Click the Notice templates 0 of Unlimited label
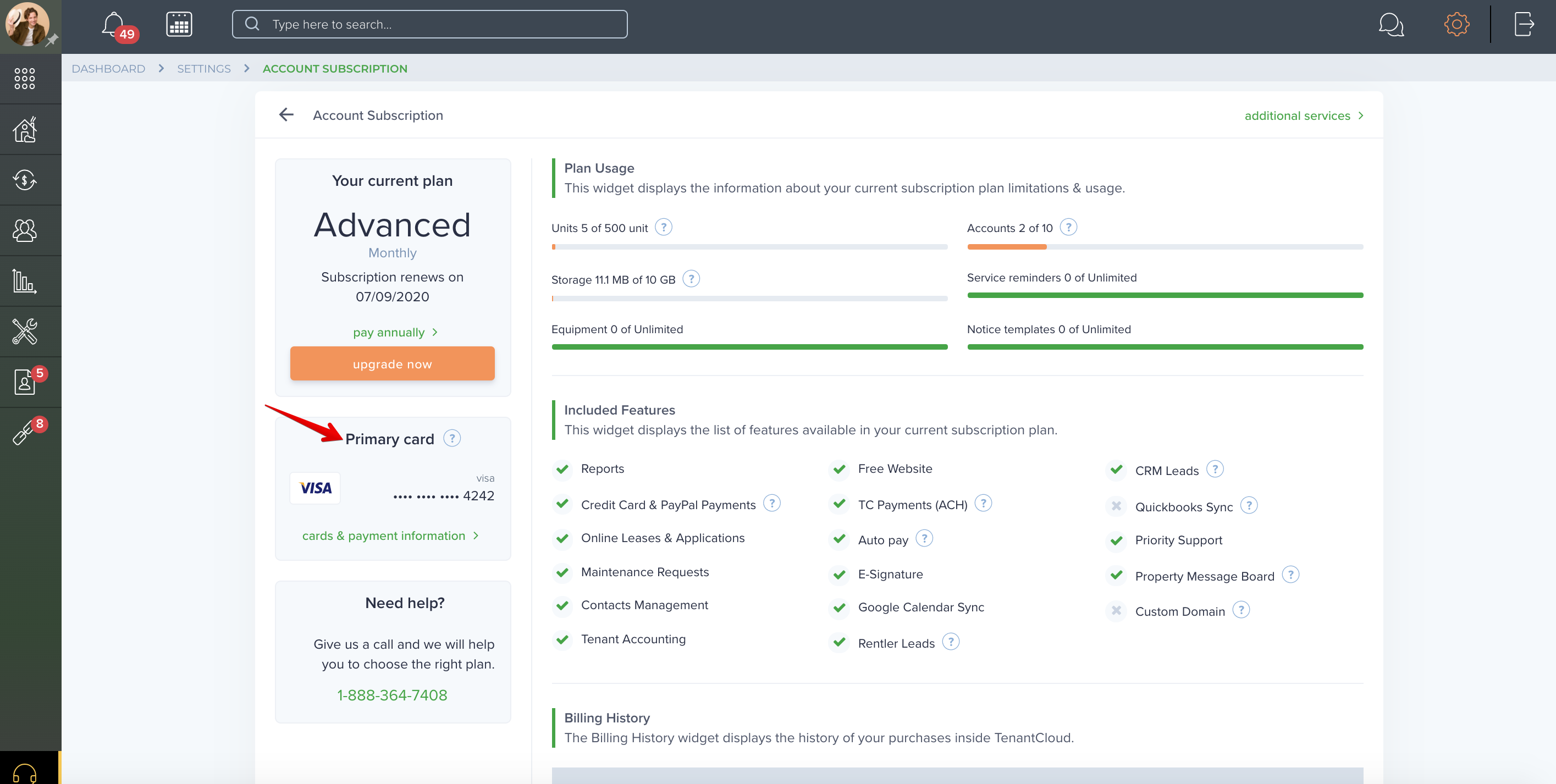This screenshot has width=1556, height=784. point(1049,329)
